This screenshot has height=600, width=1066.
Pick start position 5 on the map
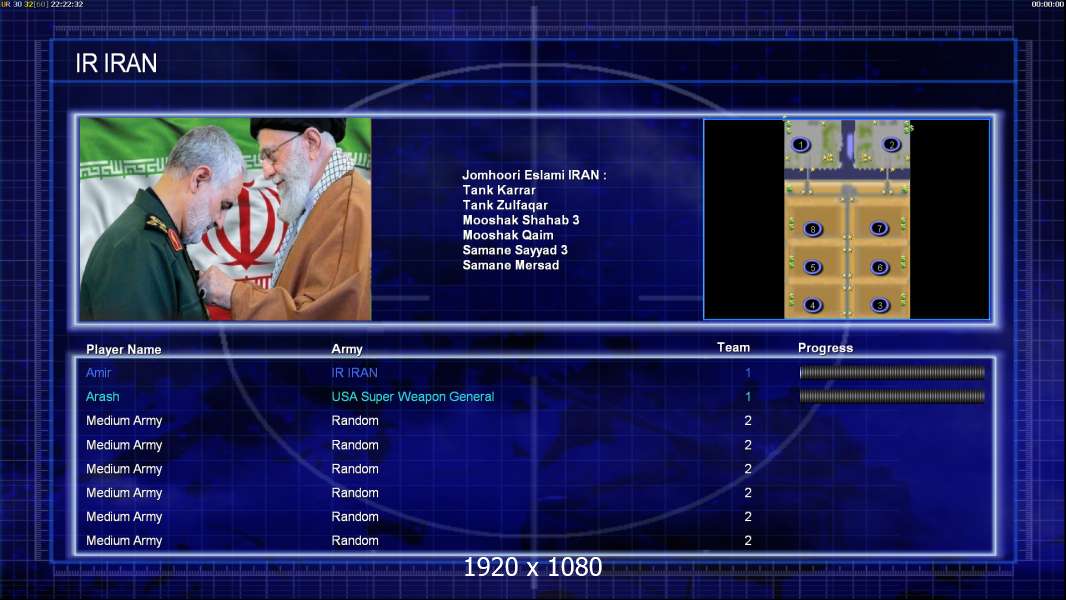[x=812, y=267]
